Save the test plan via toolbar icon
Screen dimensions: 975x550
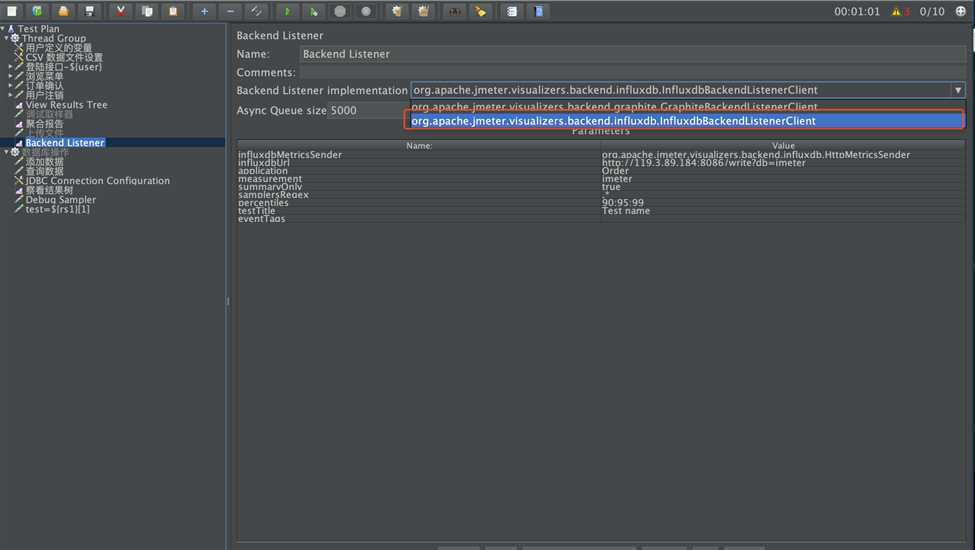click(90, 11)
